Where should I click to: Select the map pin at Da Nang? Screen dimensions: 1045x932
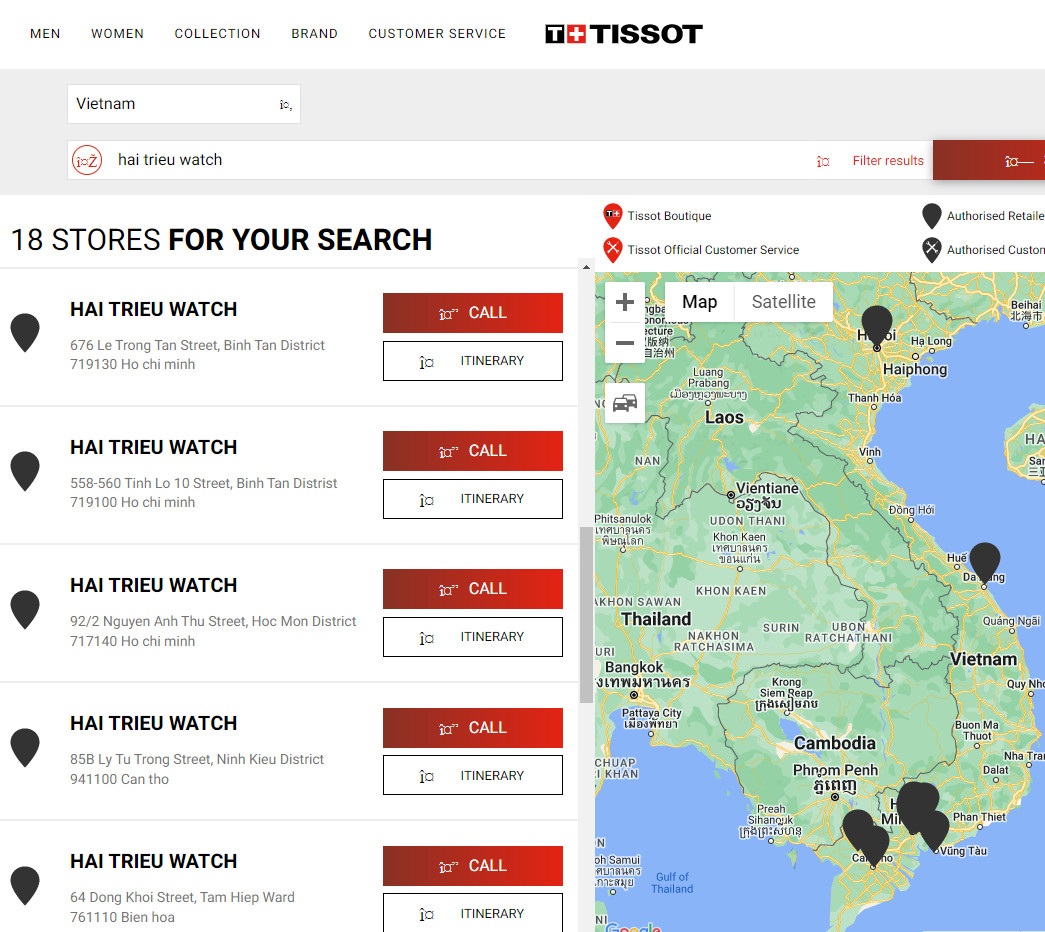tap(985, 563)
